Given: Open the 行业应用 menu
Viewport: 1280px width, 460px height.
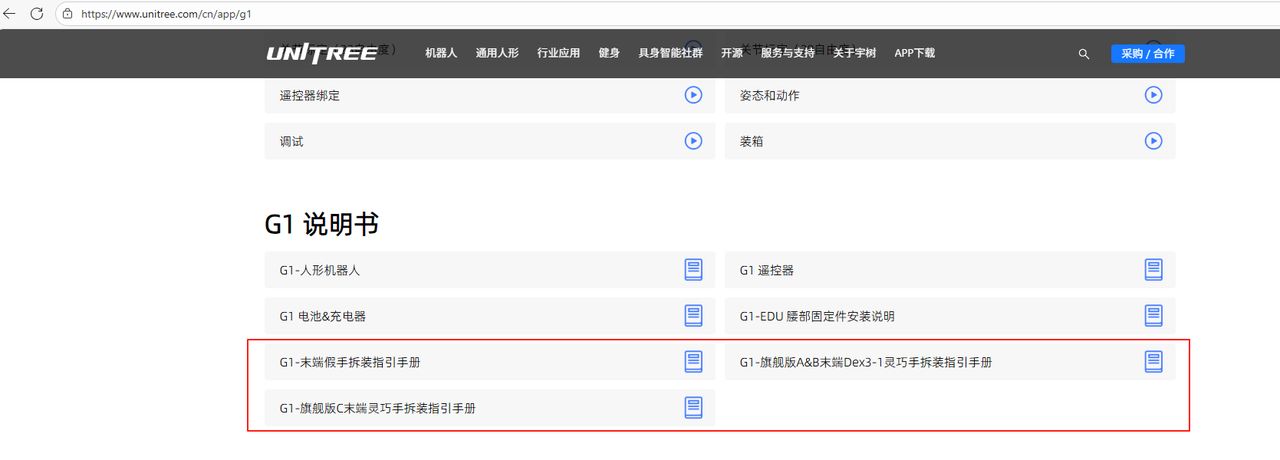Looking at the screenshot, I should pos(558,53).
